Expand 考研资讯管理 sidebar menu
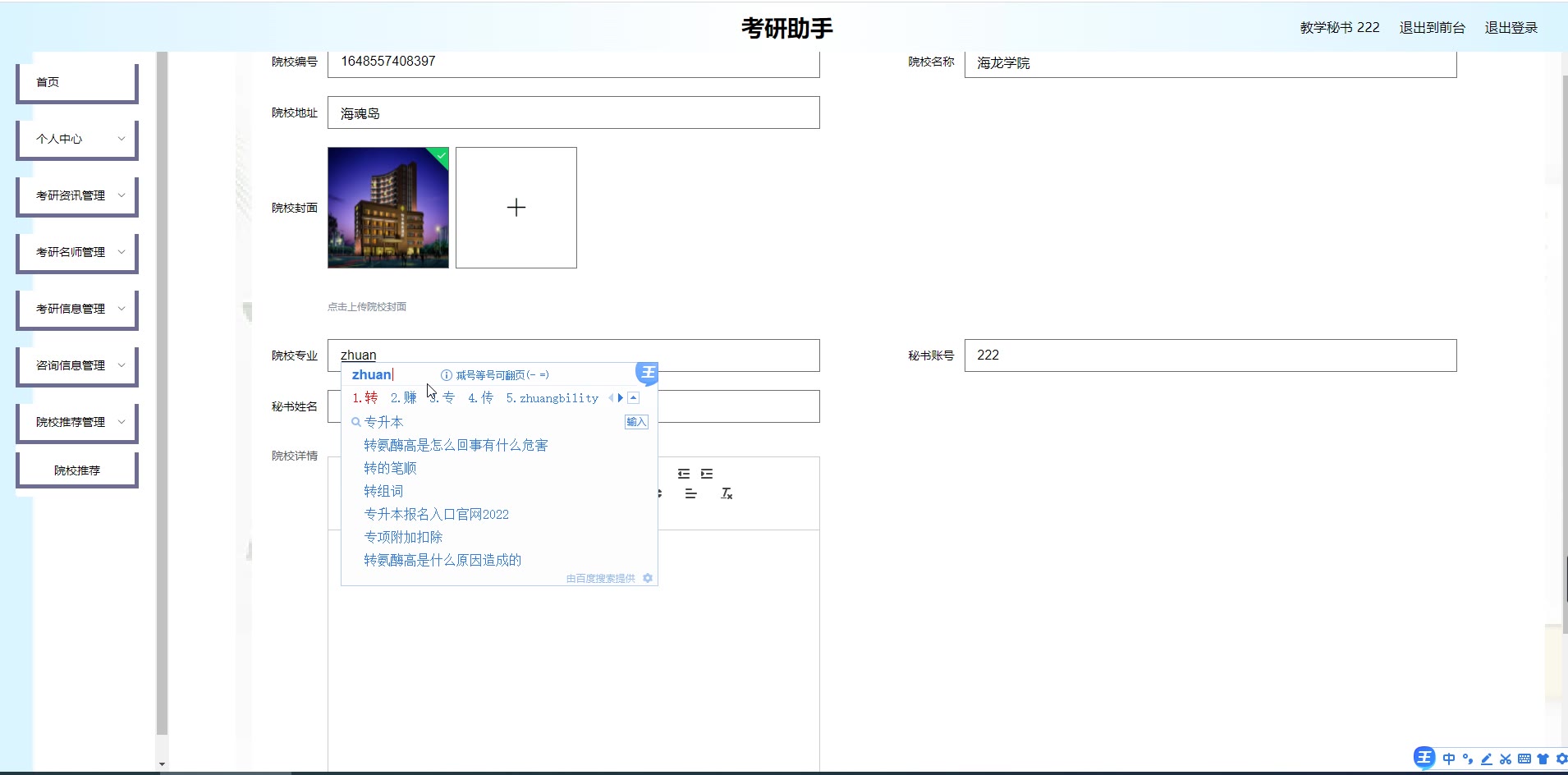 click(76, 195)
